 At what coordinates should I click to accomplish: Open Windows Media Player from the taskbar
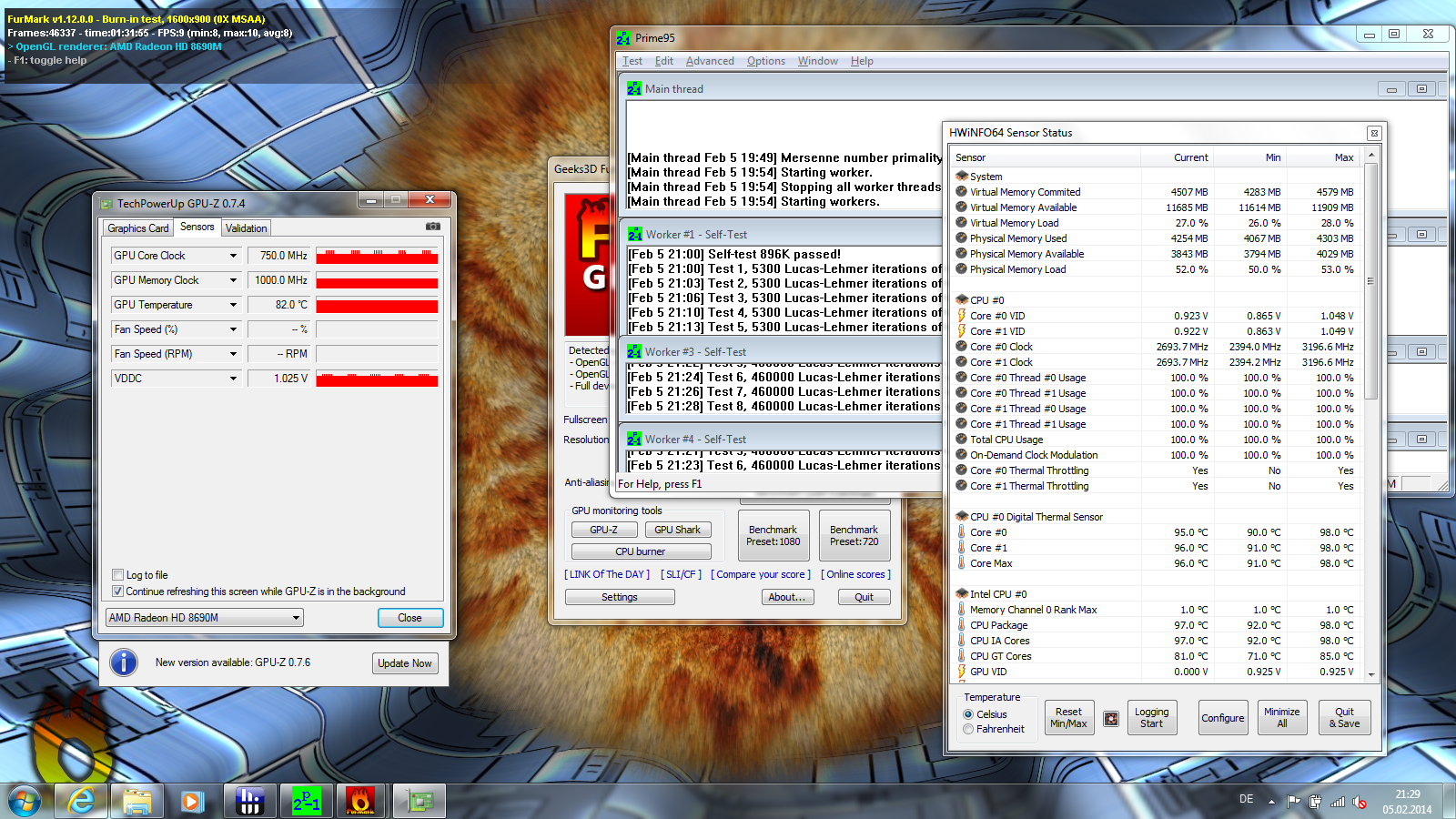(191, 802)
